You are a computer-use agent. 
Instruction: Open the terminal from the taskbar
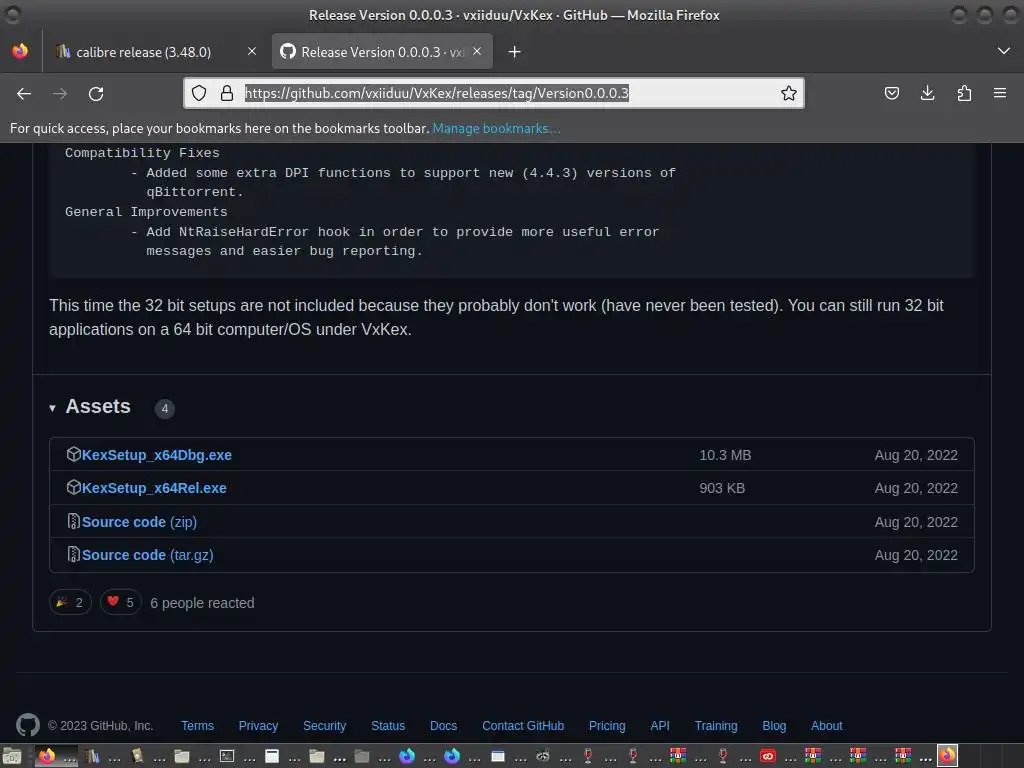[x=227, y=756]
